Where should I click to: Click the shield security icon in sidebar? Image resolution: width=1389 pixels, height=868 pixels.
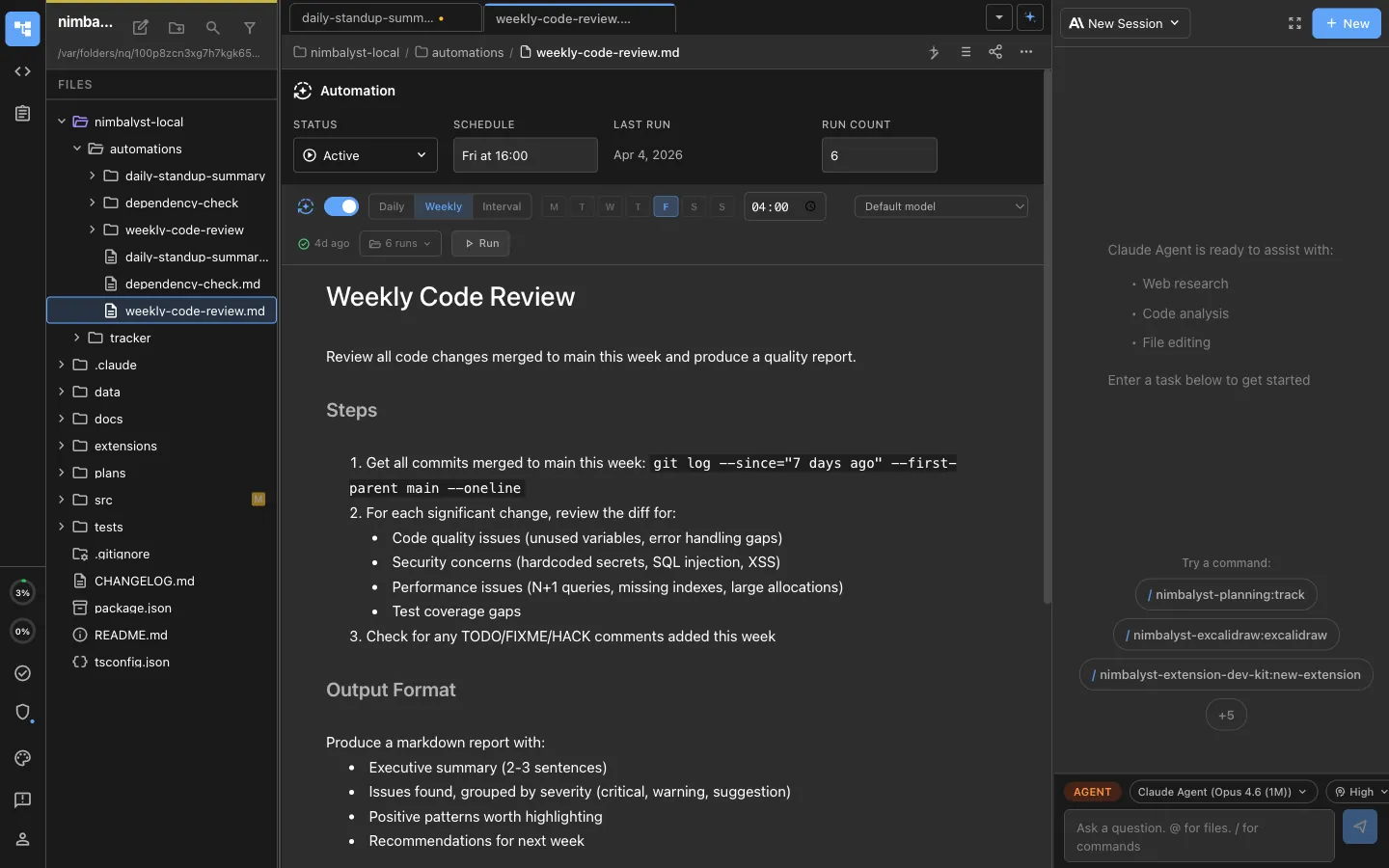click(x=21, y=714)
